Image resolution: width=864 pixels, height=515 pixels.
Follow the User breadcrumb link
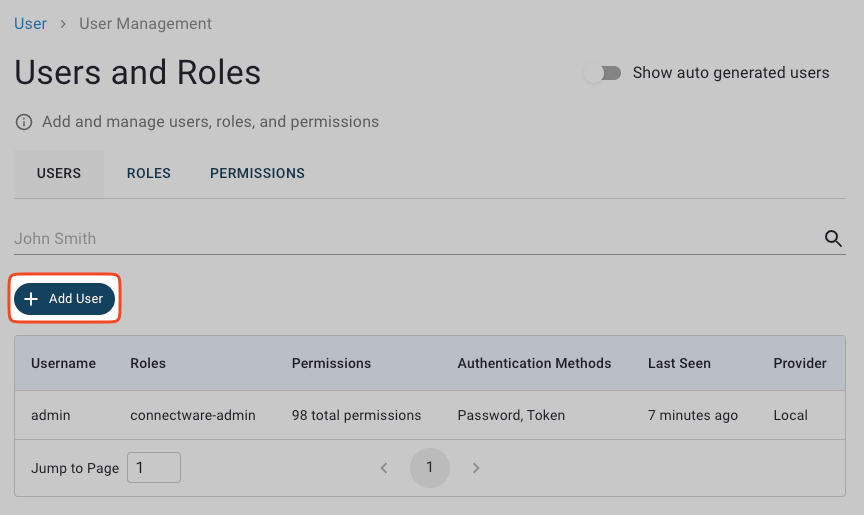30,23
